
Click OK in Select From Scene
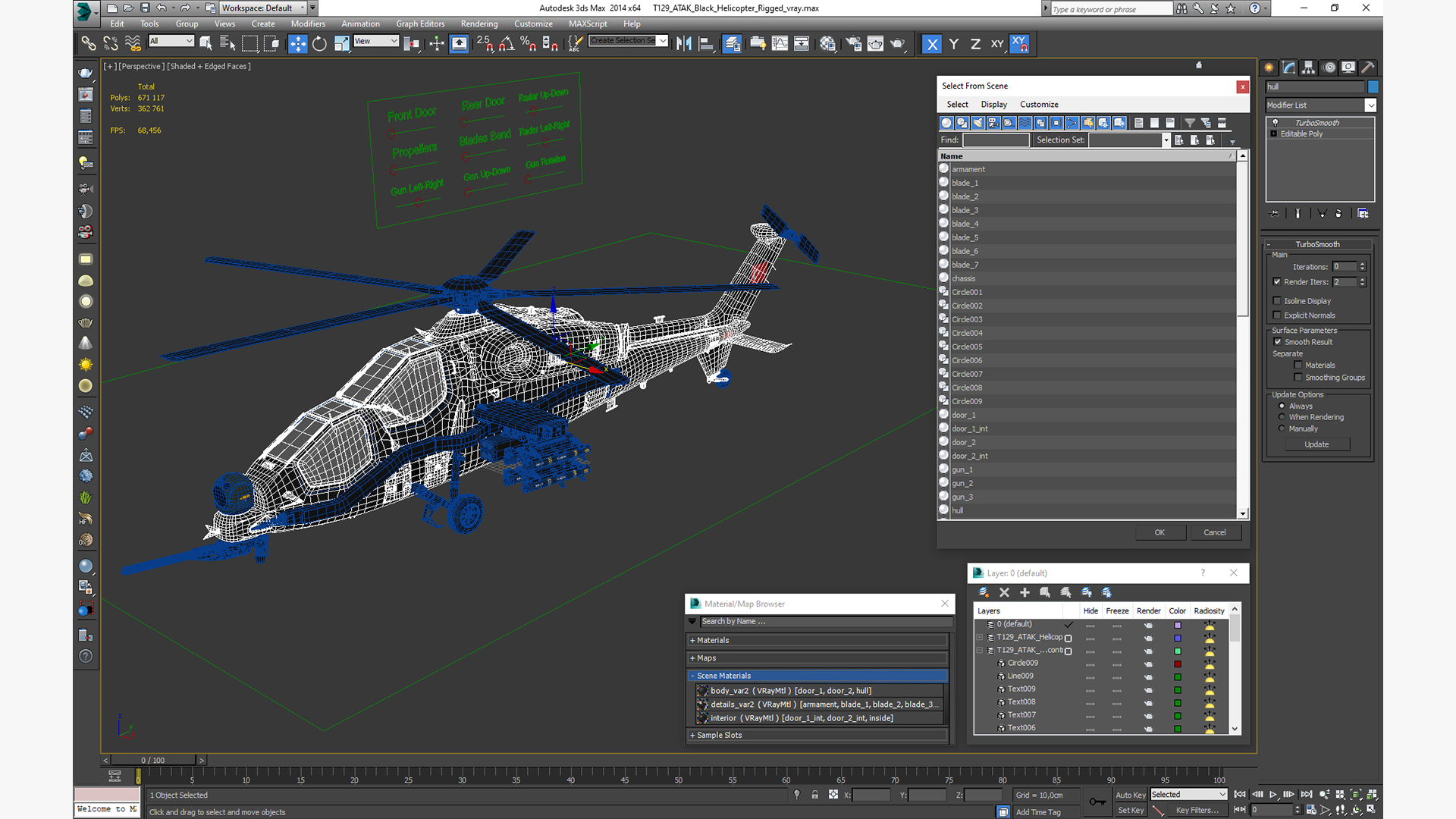(1159, 532)
